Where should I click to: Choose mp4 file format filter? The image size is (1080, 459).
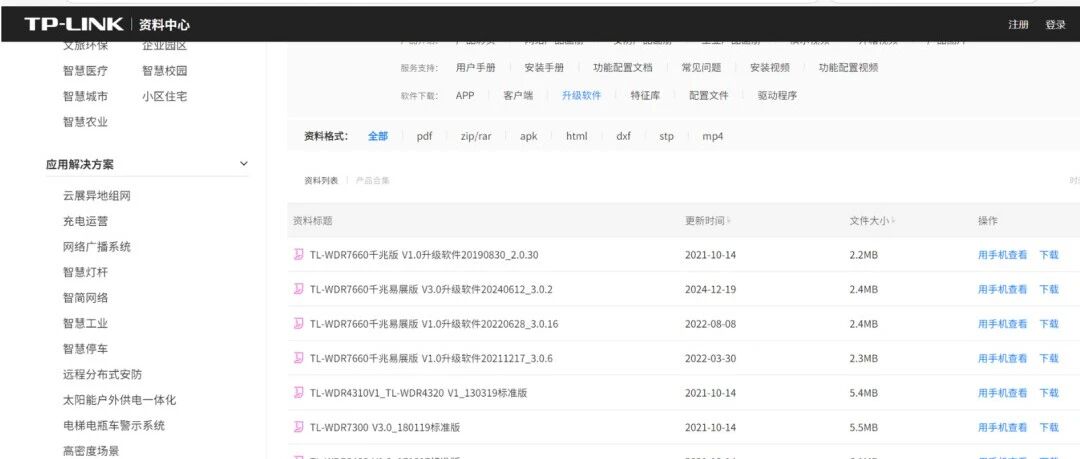pyautogui.click(x=713, y=136)
